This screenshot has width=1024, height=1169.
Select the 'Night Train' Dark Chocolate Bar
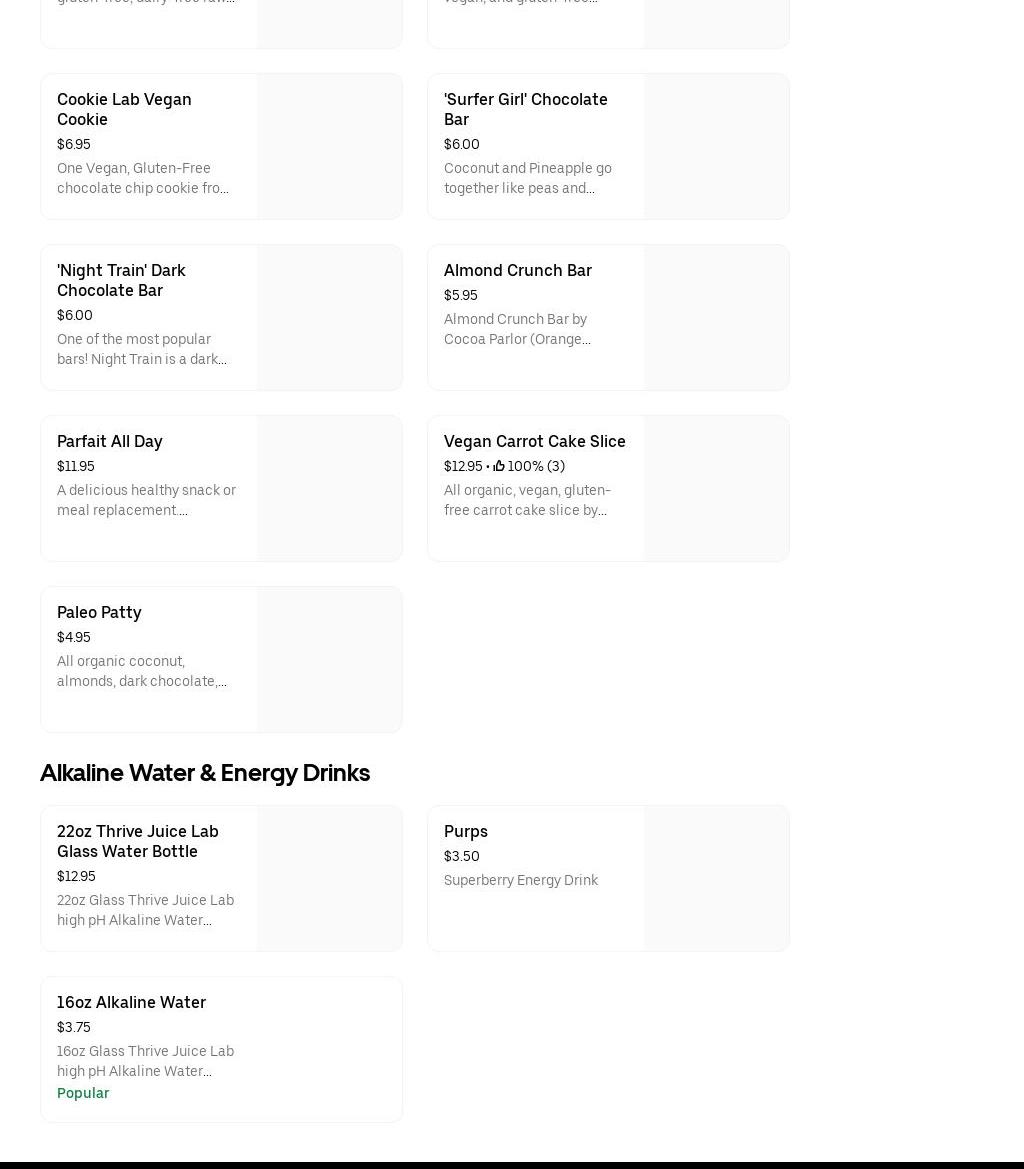[x=121, y=280]
